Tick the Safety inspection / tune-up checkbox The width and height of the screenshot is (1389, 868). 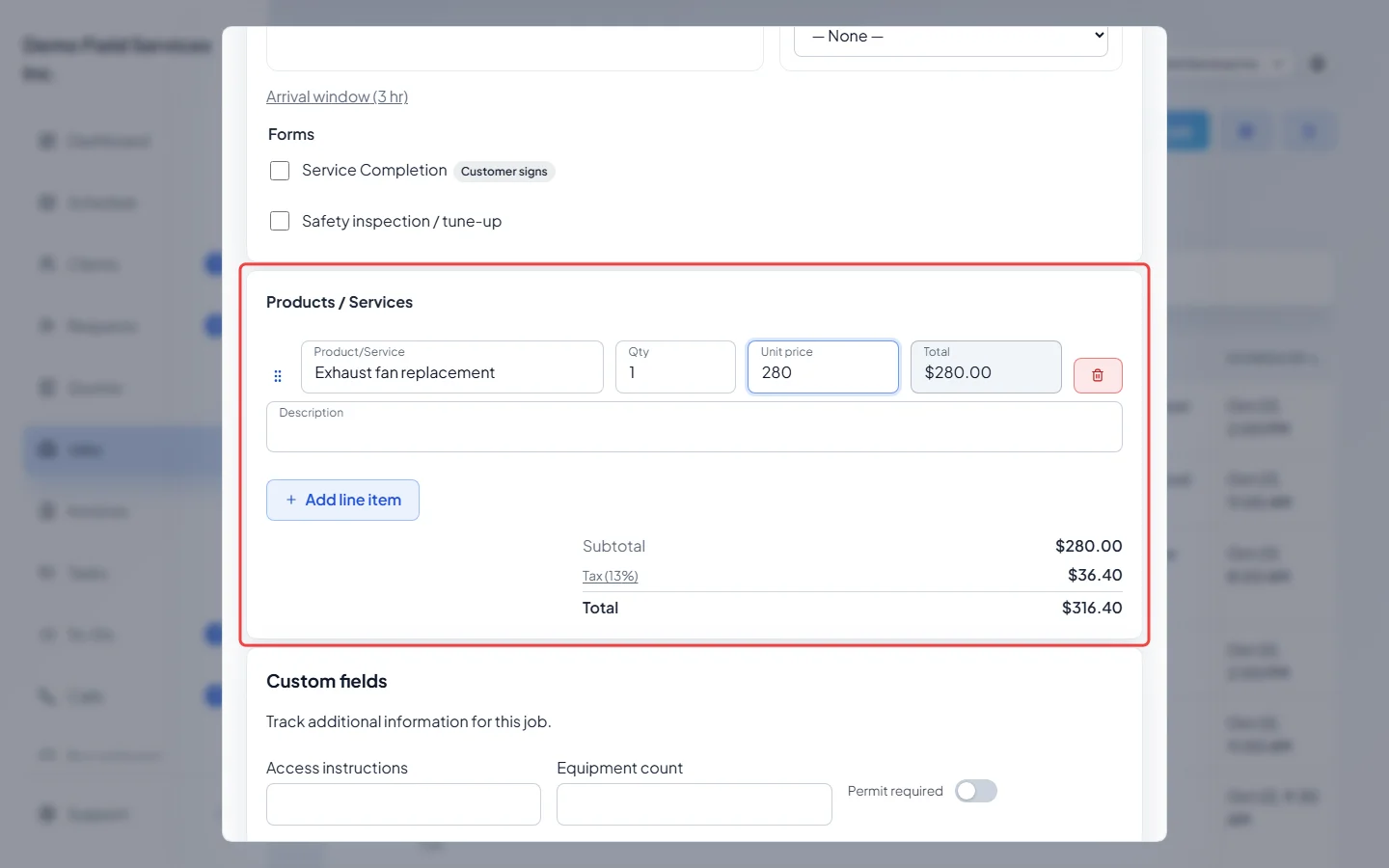(x=280, y=221)
